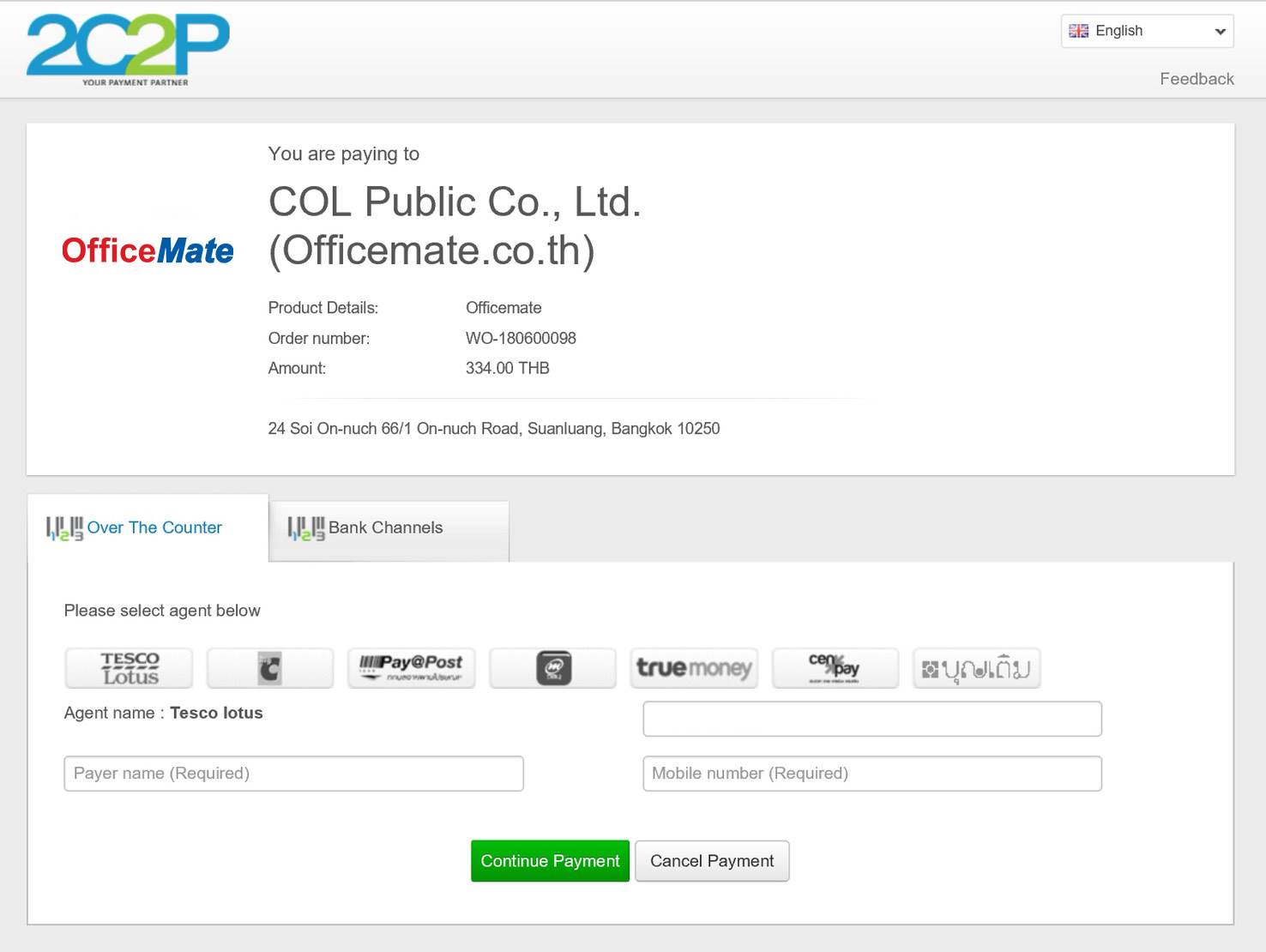Viewport: 1266px width, 952px height.
Task: Select the TrueMoney agent
Action: (x=694, y=668)
